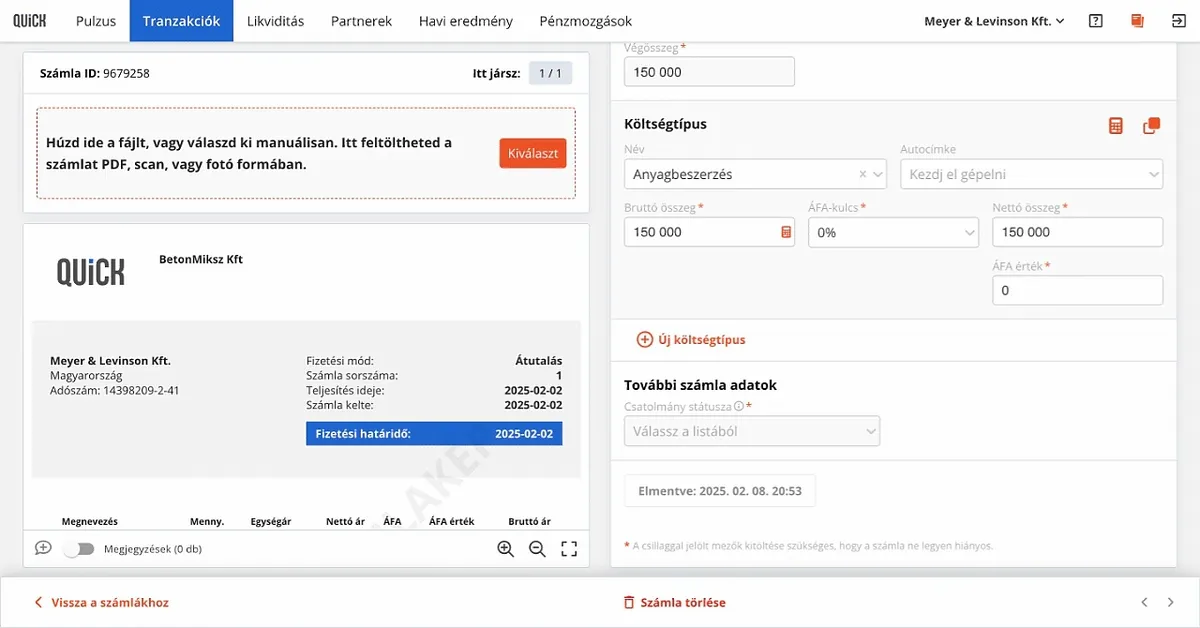Click the 1 / 1 page indicator
The height and width of the screenshot is (628, 1200).
pyautogui.click(x=550, y=73)
